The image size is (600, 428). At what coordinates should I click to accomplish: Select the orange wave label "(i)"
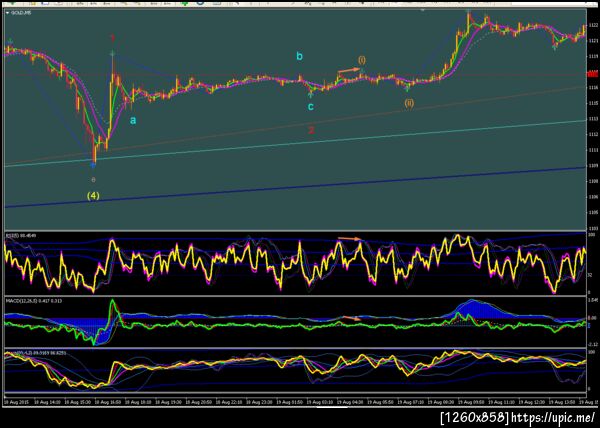(x=362, y=60)
